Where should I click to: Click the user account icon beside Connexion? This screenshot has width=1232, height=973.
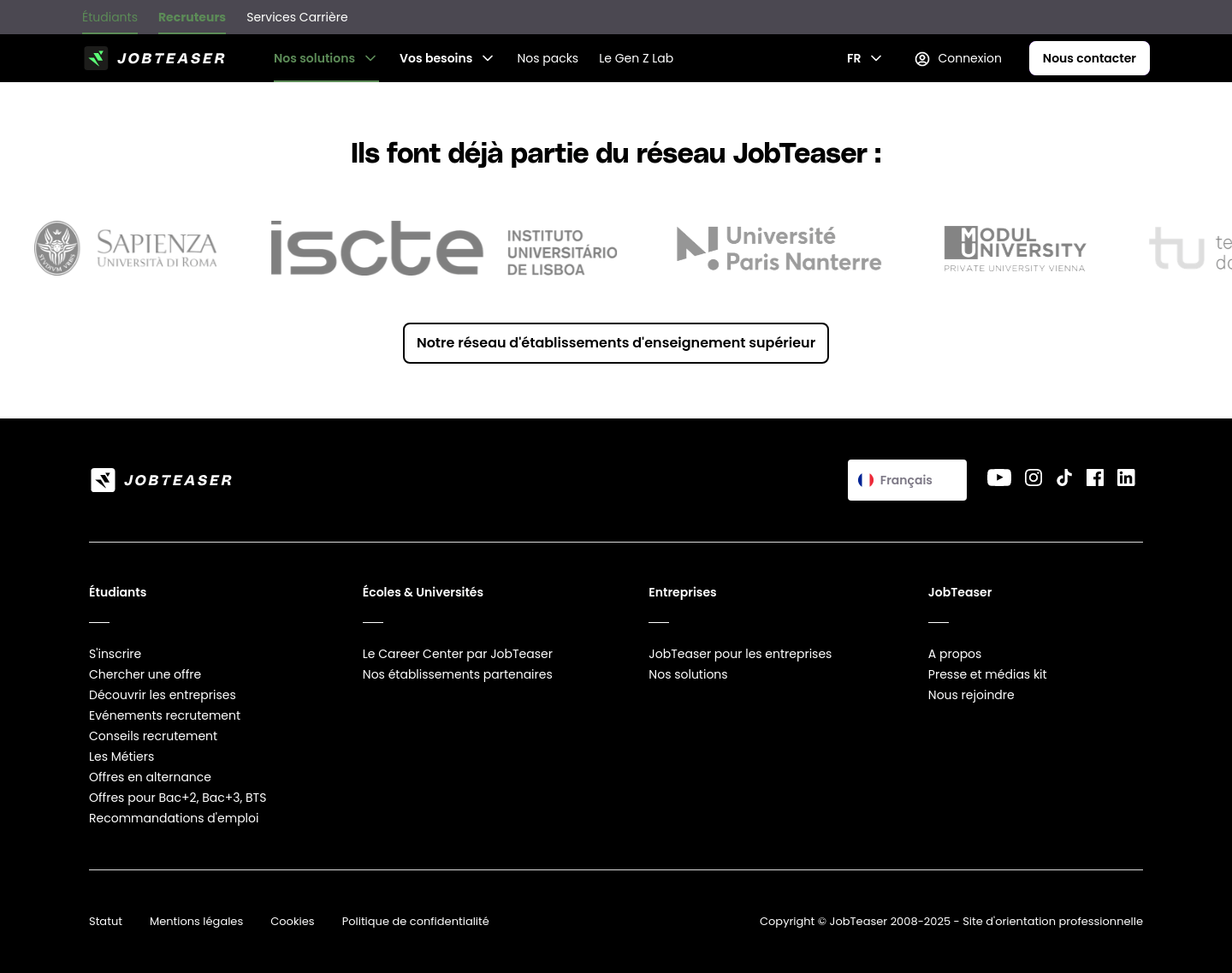(922, 58)
